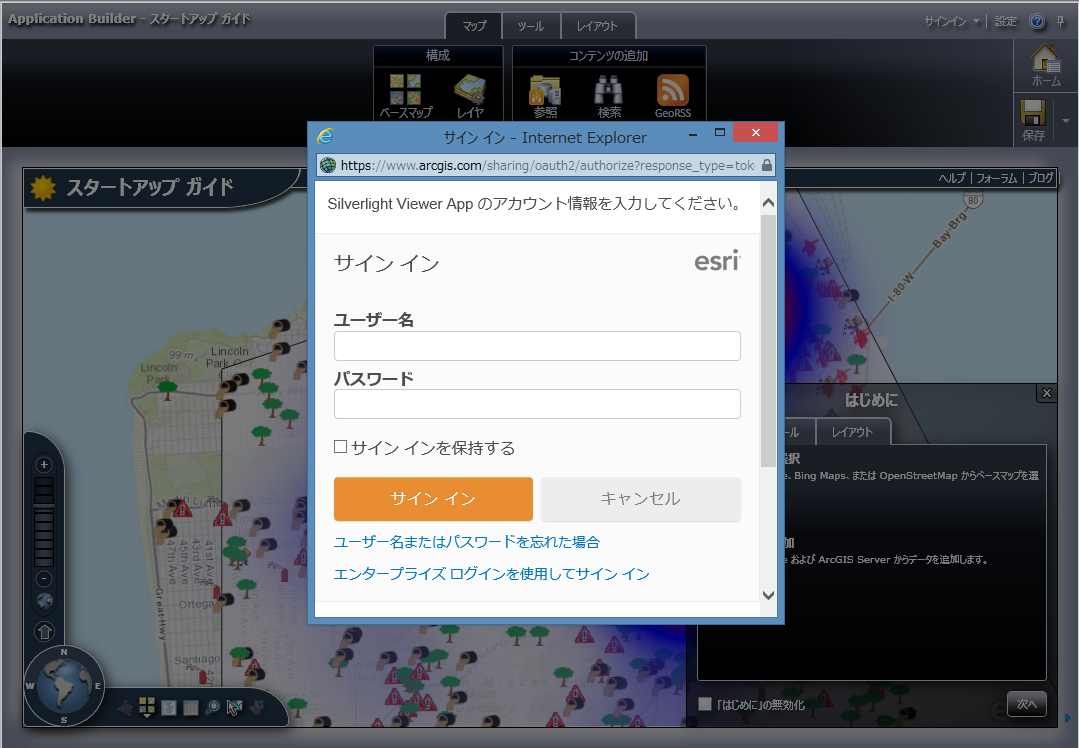The width and height of the screenshot is (1079, 748).
Task: Click the dimmed first icon in map toolbar
Action: click(125, 707)
